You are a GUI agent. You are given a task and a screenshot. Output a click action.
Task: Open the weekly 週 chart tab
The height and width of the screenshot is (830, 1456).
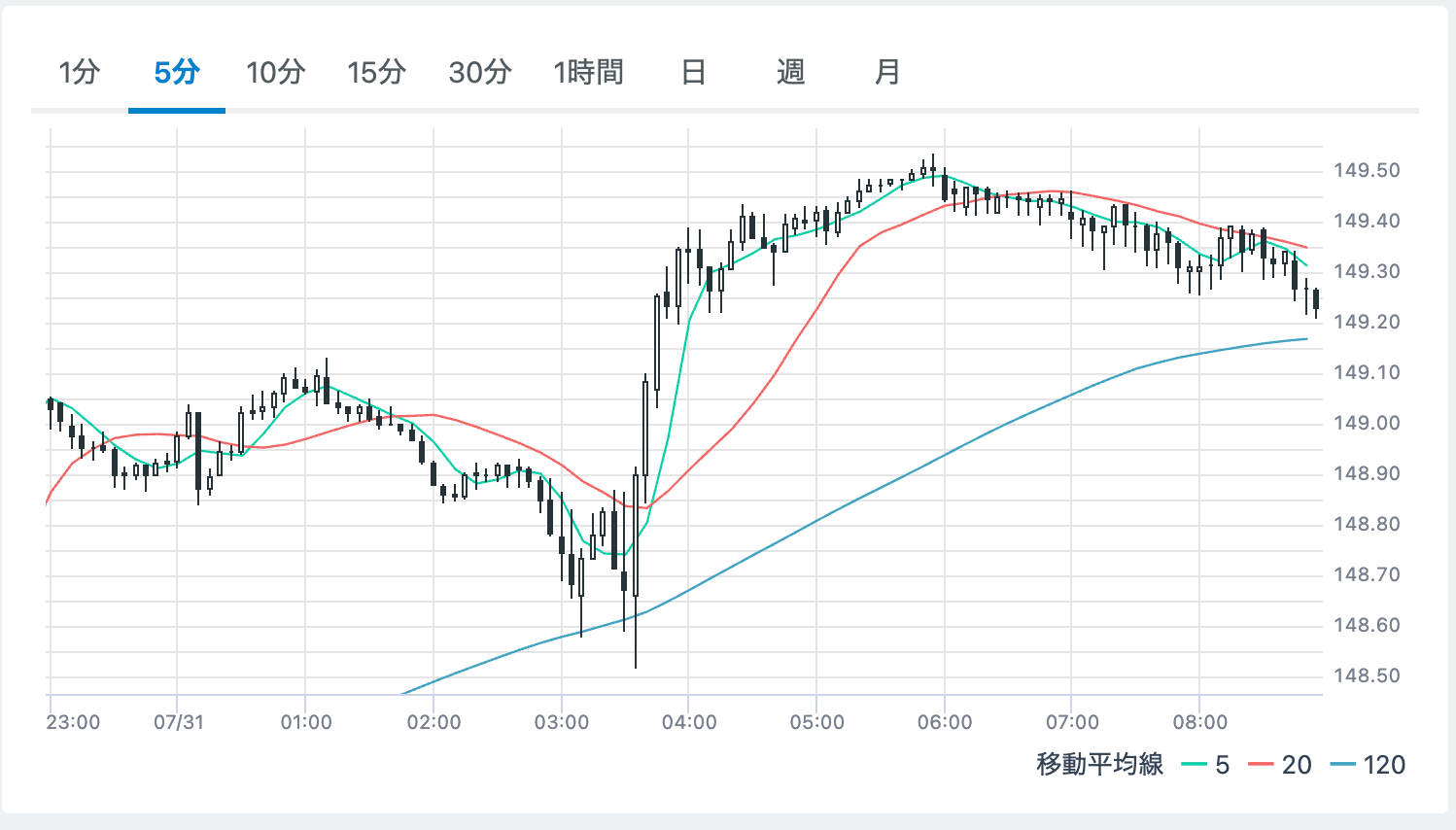click(x=790, y=72)
